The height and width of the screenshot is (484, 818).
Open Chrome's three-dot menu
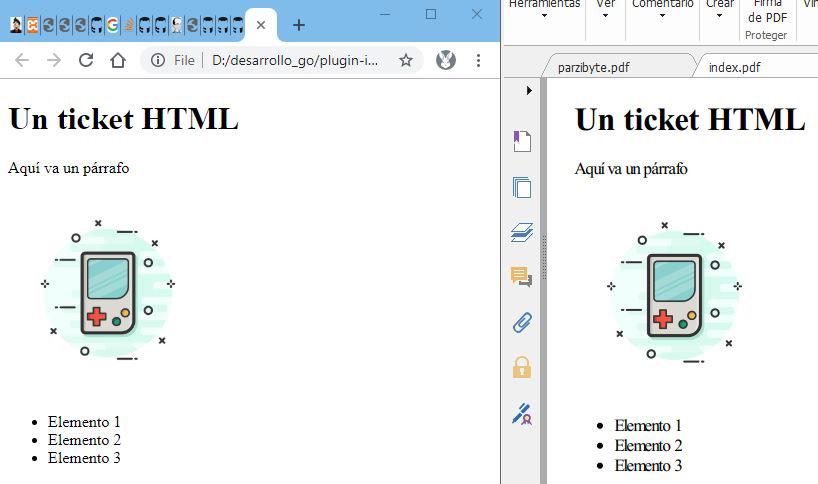(x=478, y=60)
